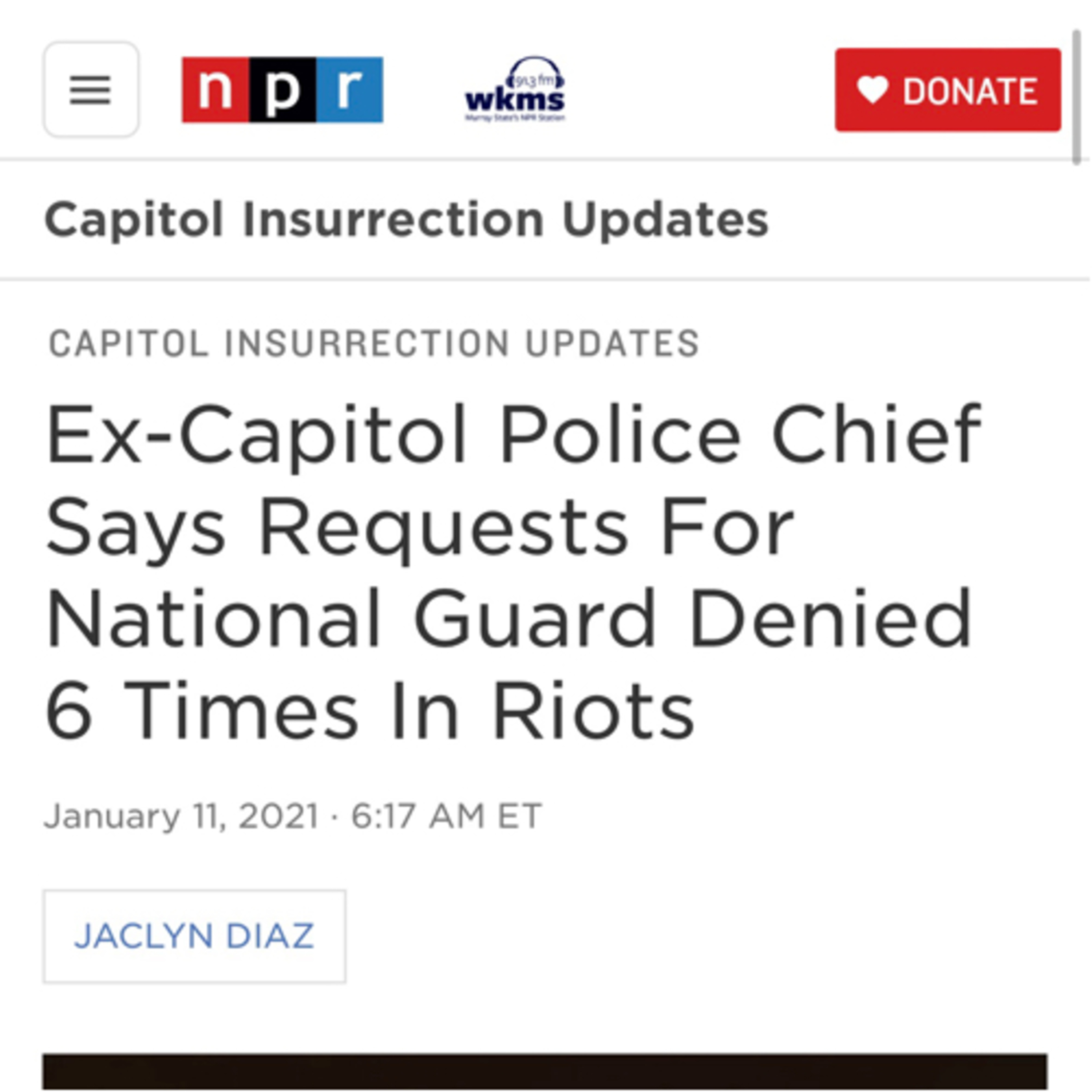Select the gray uppercase CAPITOL INSURRECTION UPDATES label
Image resolution: width=1092 pixels, height=1092 pixels.
pyautogui.click(x=373, y=343)
